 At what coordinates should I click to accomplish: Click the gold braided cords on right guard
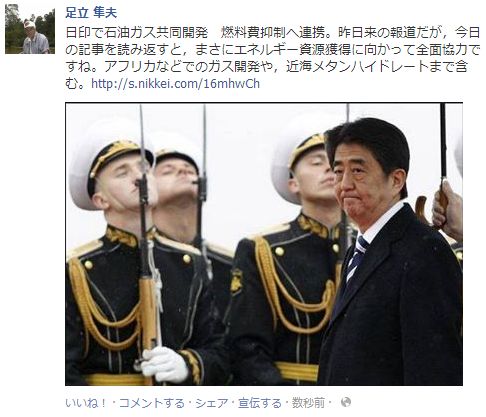point(293,283)
